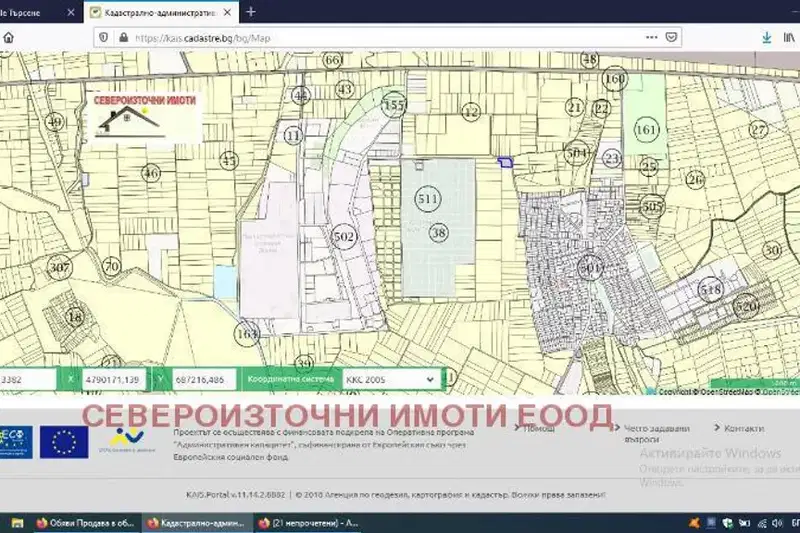Click the district label 46 on map
800x533 pixels.
(151, 173)
